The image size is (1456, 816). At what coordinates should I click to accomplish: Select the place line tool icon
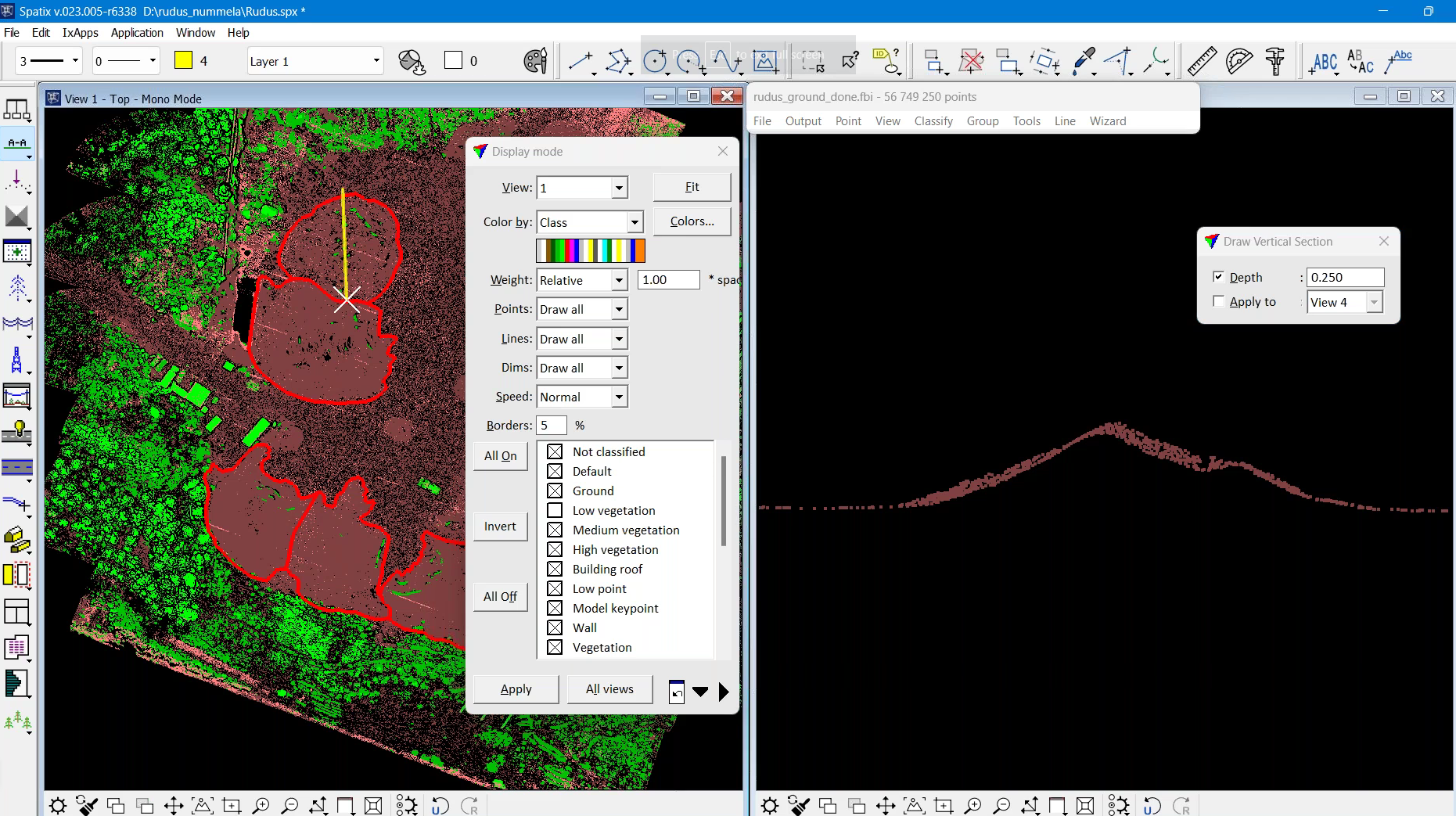580,61
